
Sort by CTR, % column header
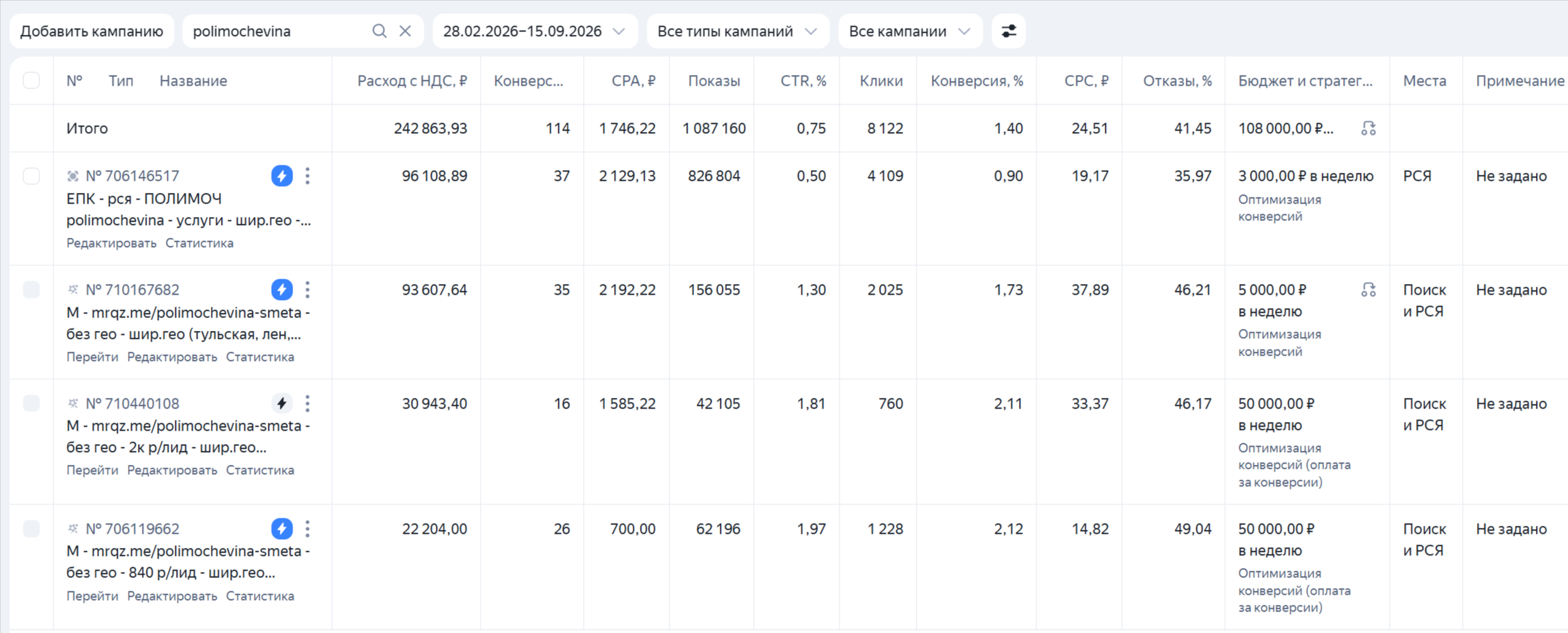[x=803, y=81]
